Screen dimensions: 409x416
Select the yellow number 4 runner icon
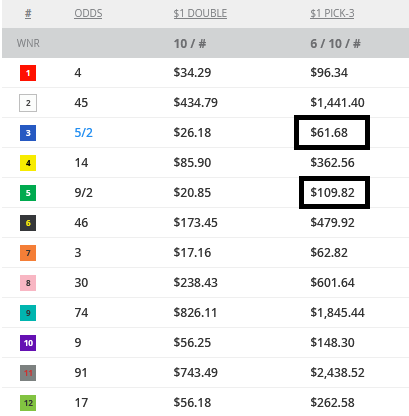click(x=28, y=163)
